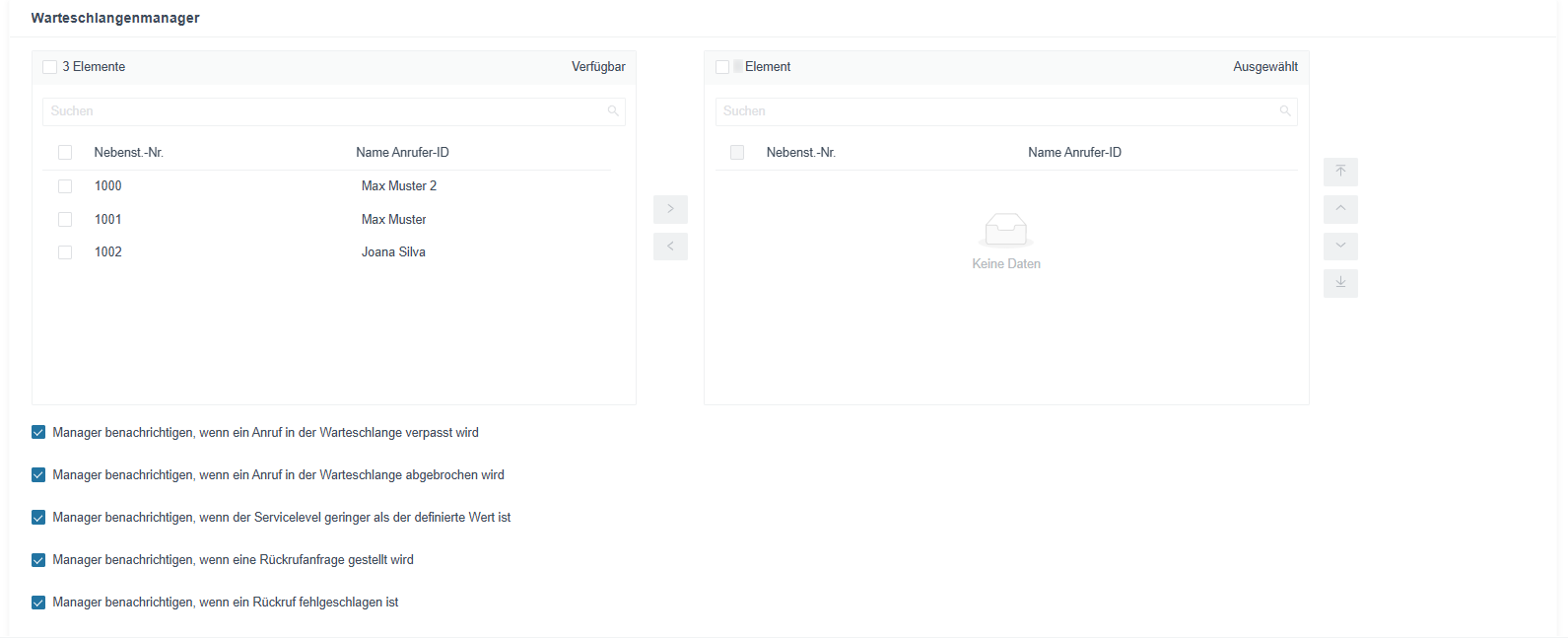
Task: Click search magnifier in Ausgewählt panel
Action: tap(1285, 111)
